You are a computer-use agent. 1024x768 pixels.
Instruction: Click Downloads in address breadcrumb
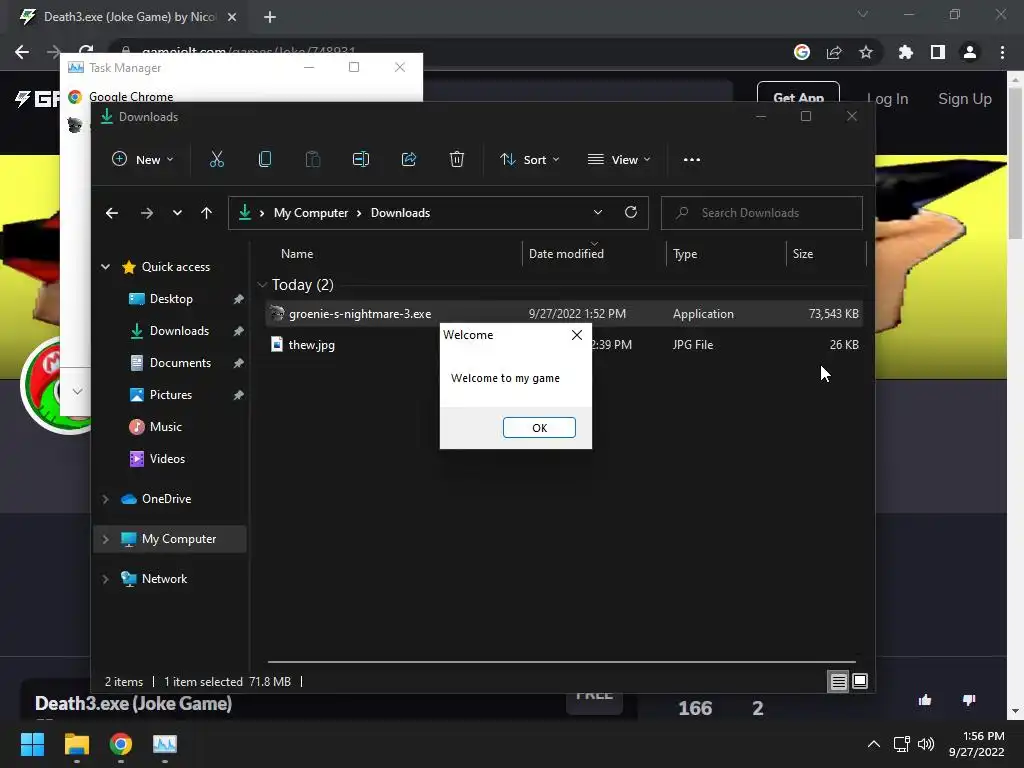pos(400,213)
